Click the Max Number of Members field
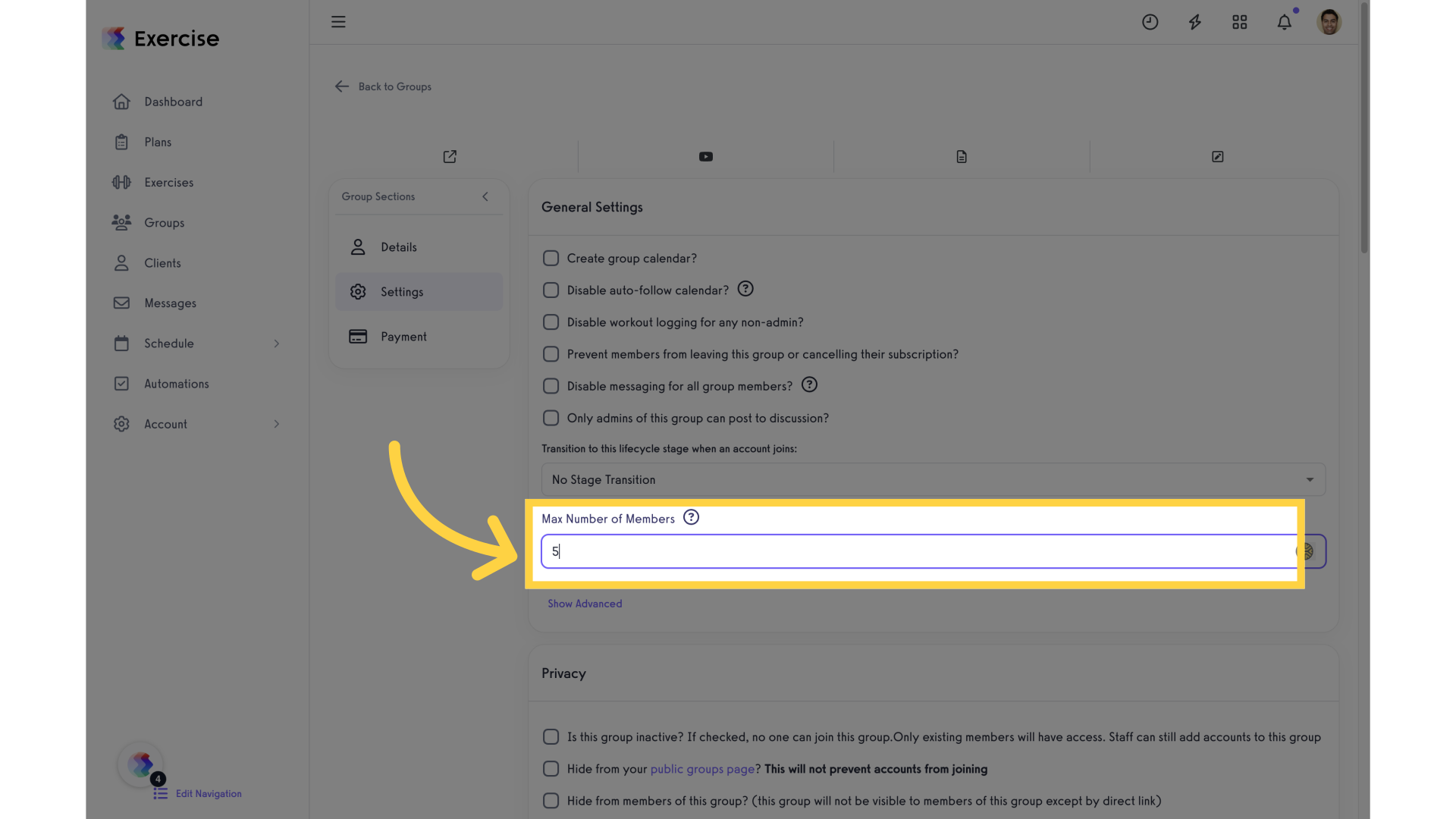The width and height of the screenshot is (1456, 819). click(x=933, y=551)
